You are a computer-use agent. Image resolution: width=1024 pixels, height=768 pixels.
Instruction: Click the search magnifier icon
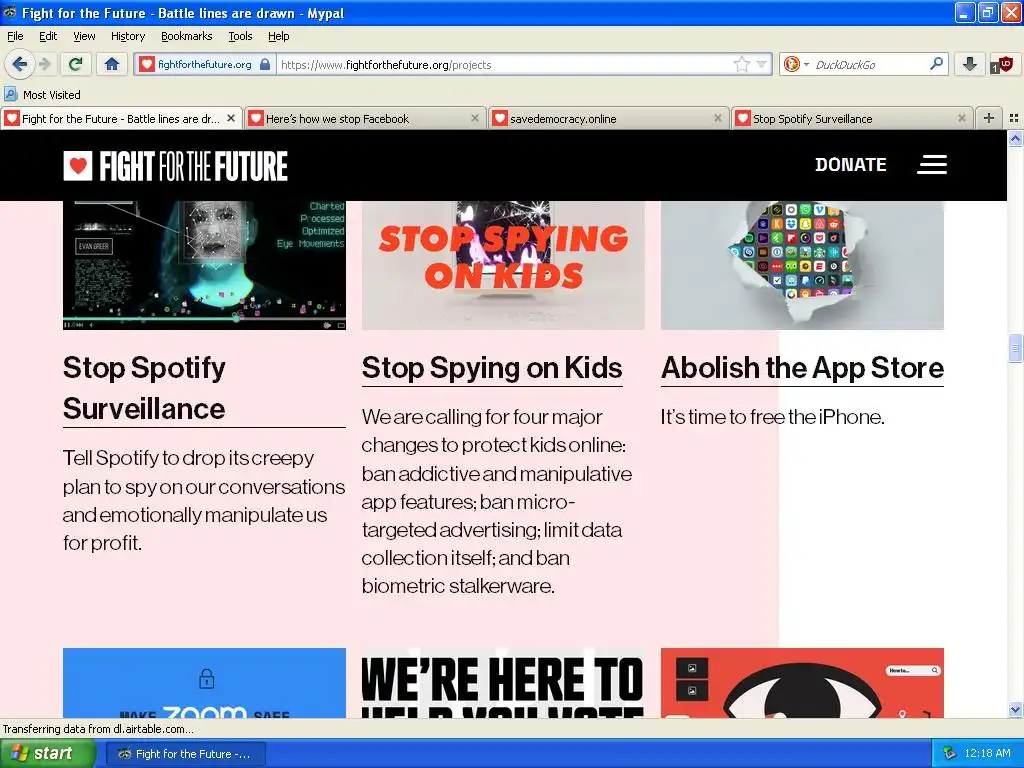point(936,64)
